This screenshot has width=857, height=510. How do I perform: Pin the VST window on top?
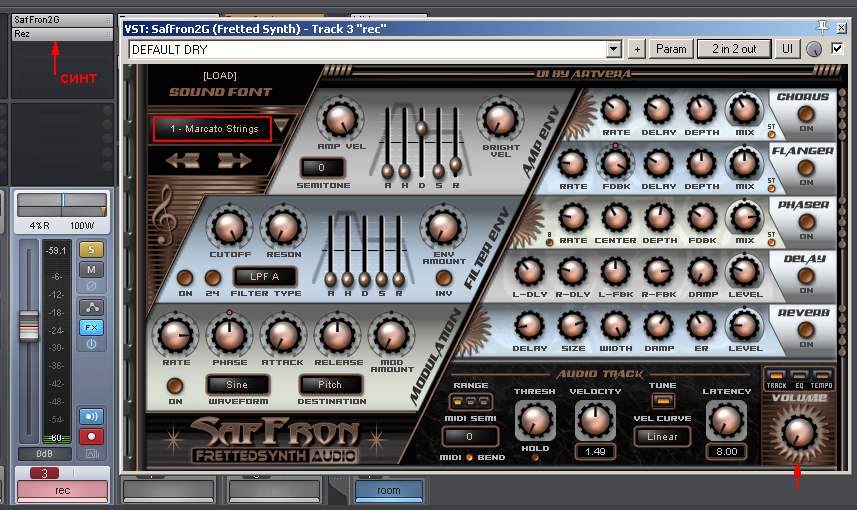coord(822,27)
